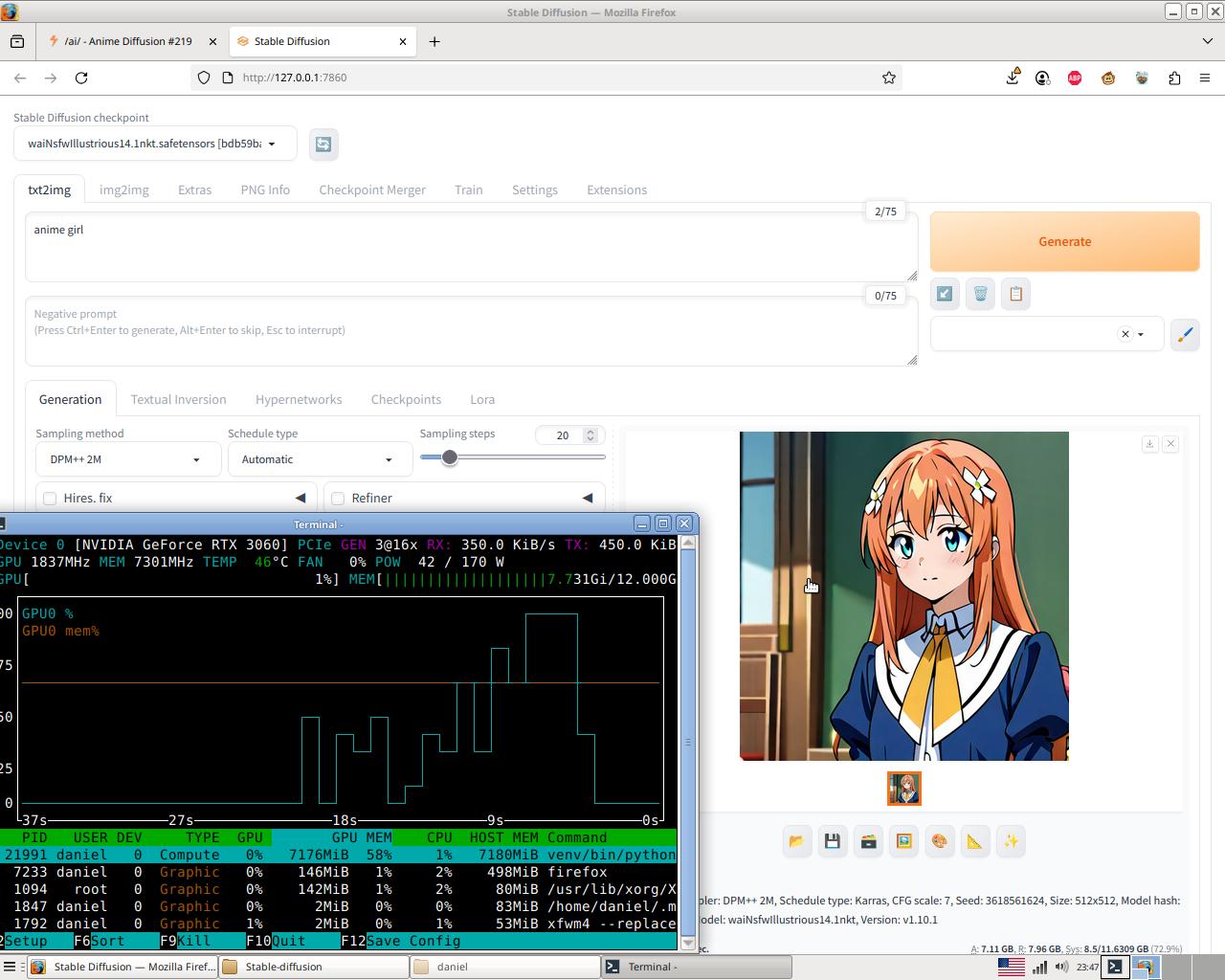
Task: Switch to the img2img tab
Action: pos(124,189)
